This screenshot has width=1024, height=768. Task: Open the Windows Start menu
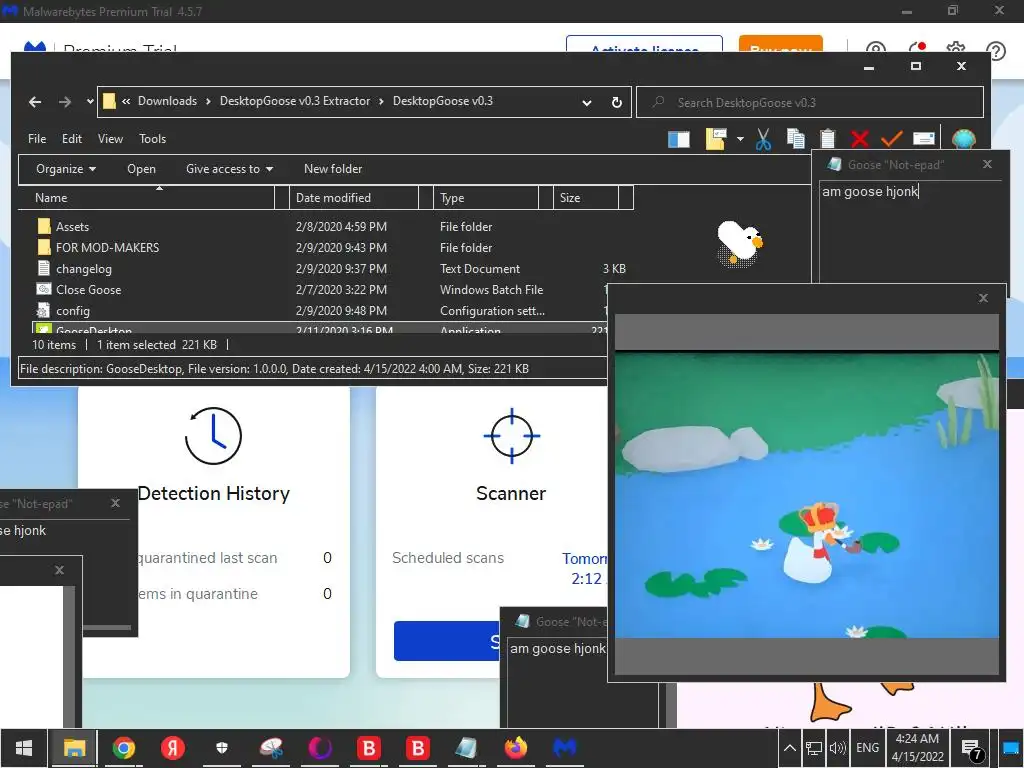pyautogui.click(x=24, y=748)
